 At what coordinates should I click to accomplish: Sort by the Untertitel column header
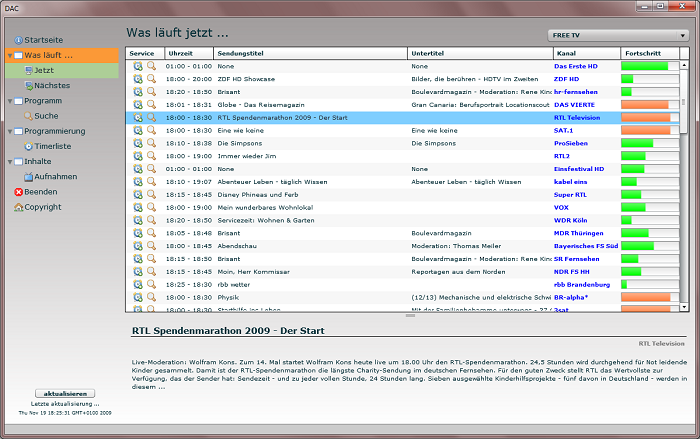click(x=480, y=53)
